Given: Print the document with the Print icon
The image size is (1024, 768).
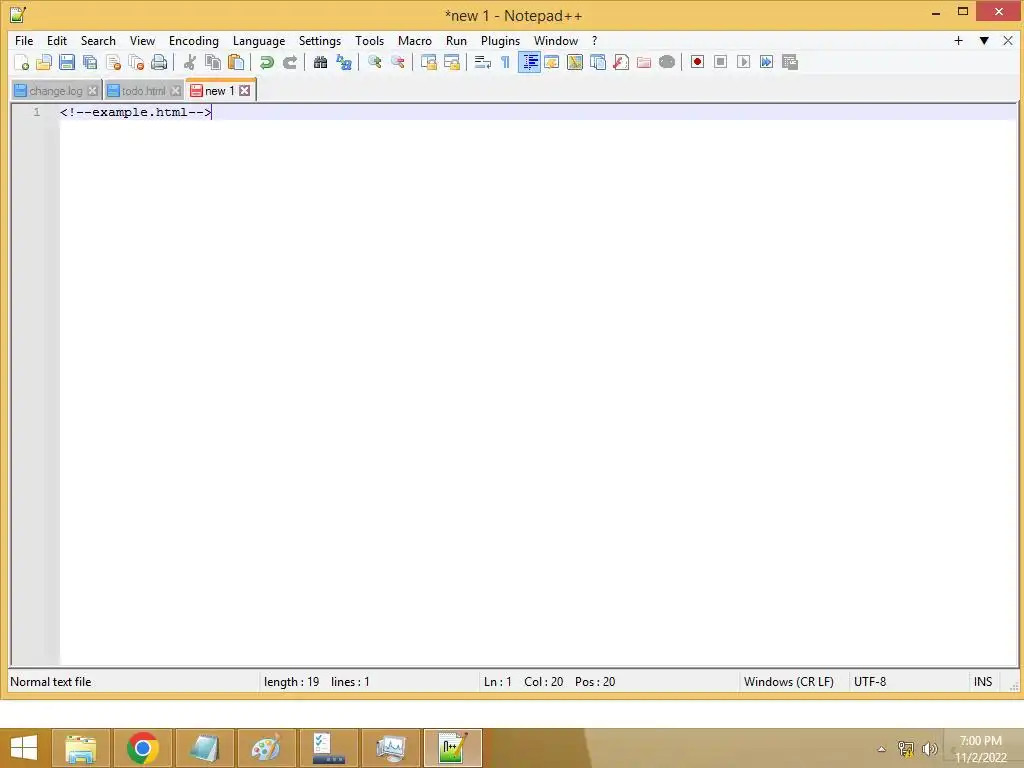Looking at the screenshot, I should point(159,62).
